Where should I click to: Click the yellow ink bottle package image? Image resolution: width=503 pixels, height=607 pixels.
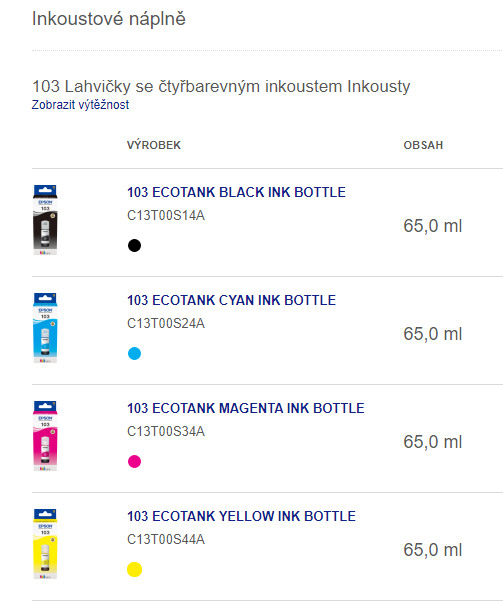coord(45,544)
